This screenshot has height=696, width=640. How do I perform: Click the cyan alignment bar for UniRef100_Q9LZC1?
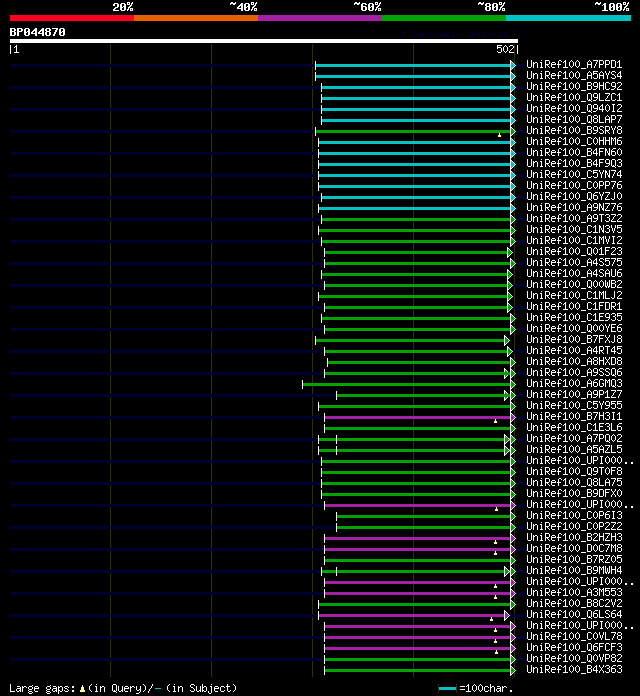click(x=416, y=99)
